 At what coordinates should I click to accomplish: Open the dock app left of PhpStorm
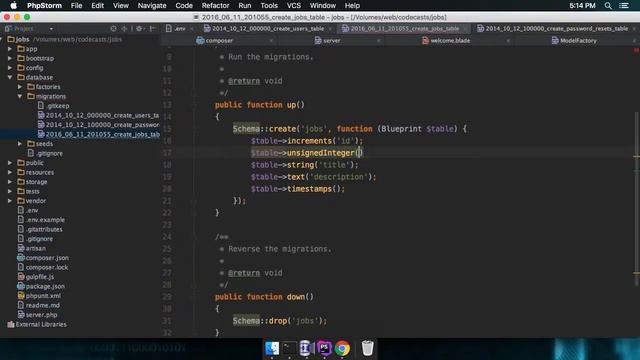pos(306,348)
